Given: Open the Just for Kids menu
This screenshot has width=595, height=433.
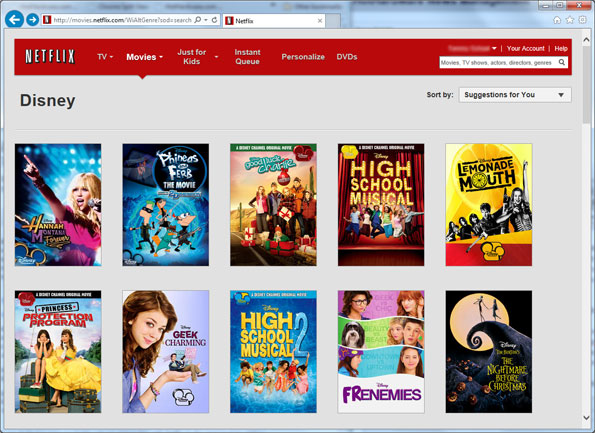Looking at the screenshot, I should click(192, 57).
